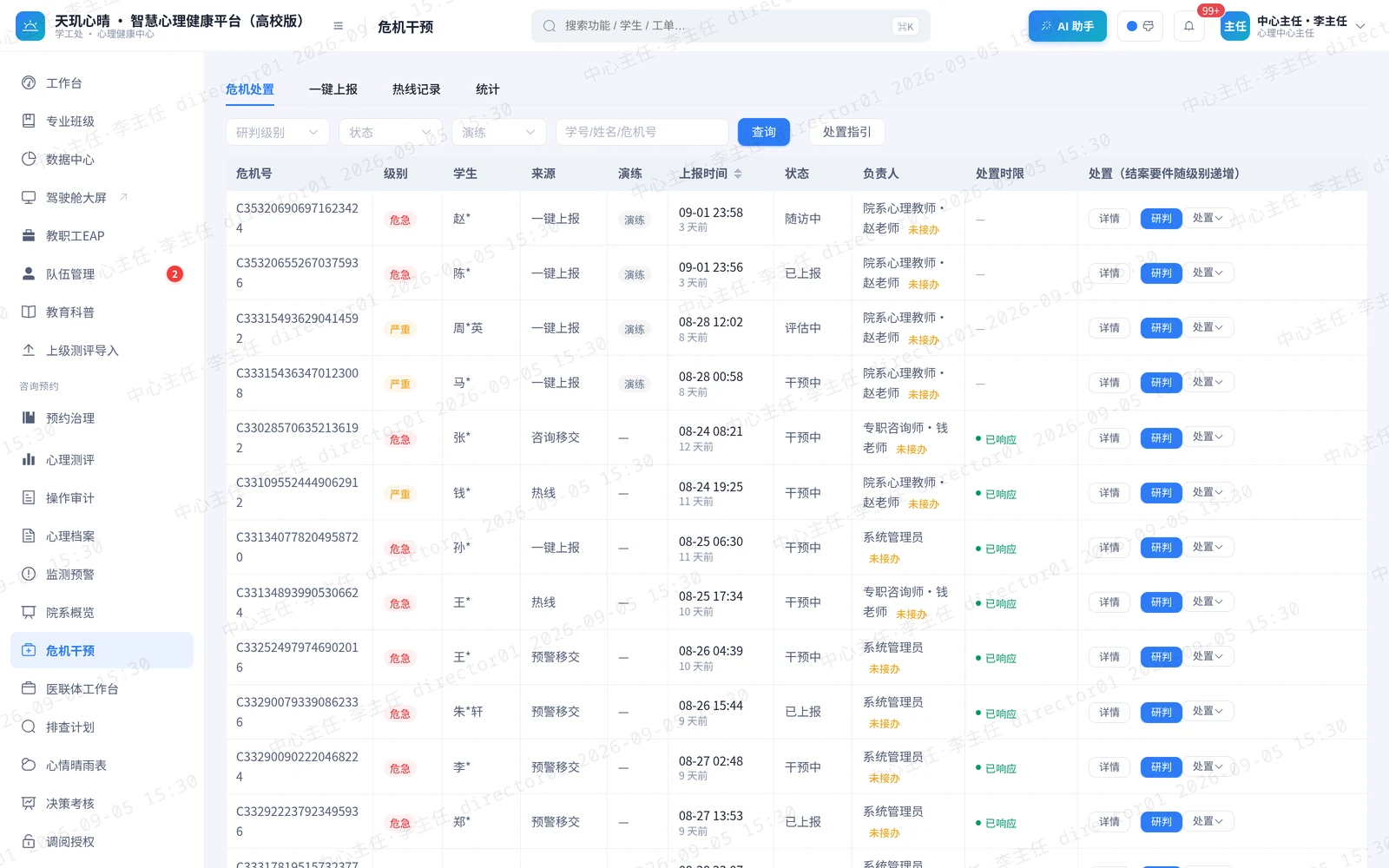Viewport: 1389px width, 868px height.
Task: Launch the AI 助手 assistant
Action: click(x=1068, y=26)
